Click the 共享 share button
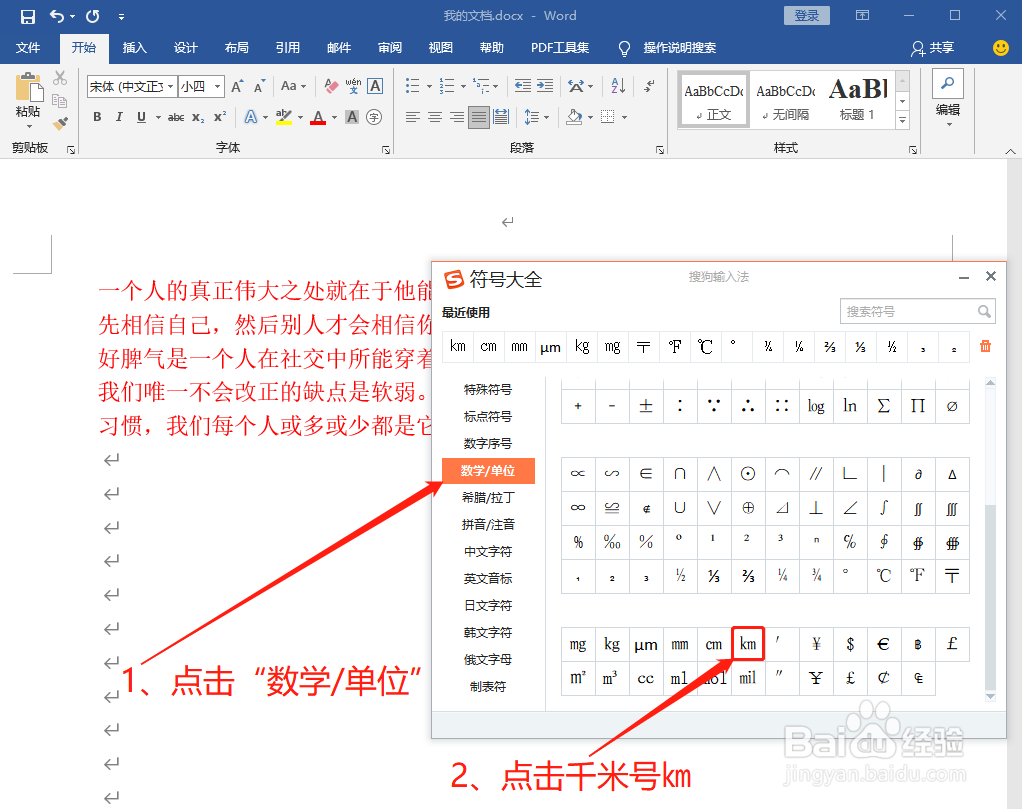The width and height of the screenshot is (1022, 809). point(933,48)
